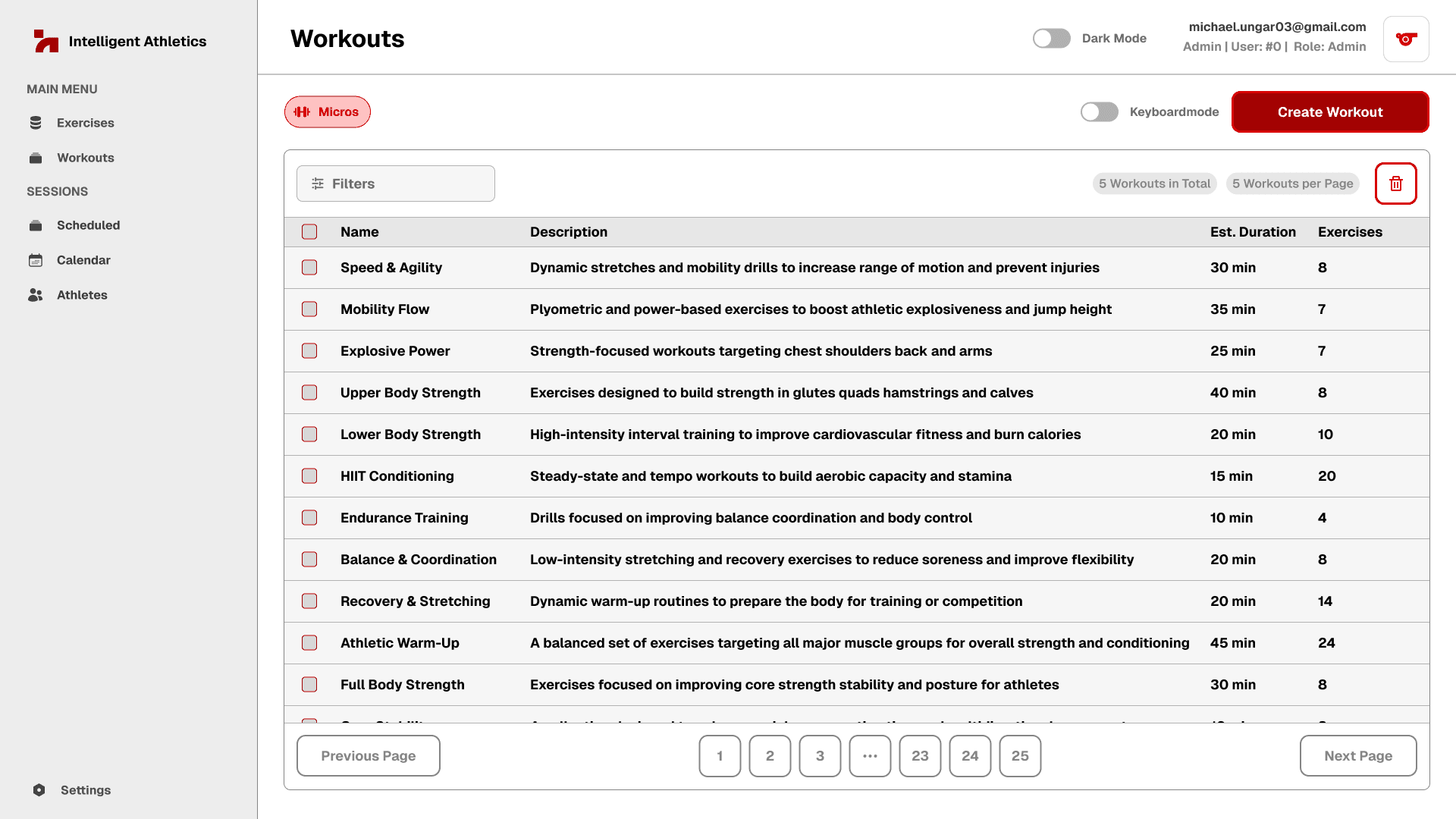Open Exercises via its sidebar icon

pos(36,123)
